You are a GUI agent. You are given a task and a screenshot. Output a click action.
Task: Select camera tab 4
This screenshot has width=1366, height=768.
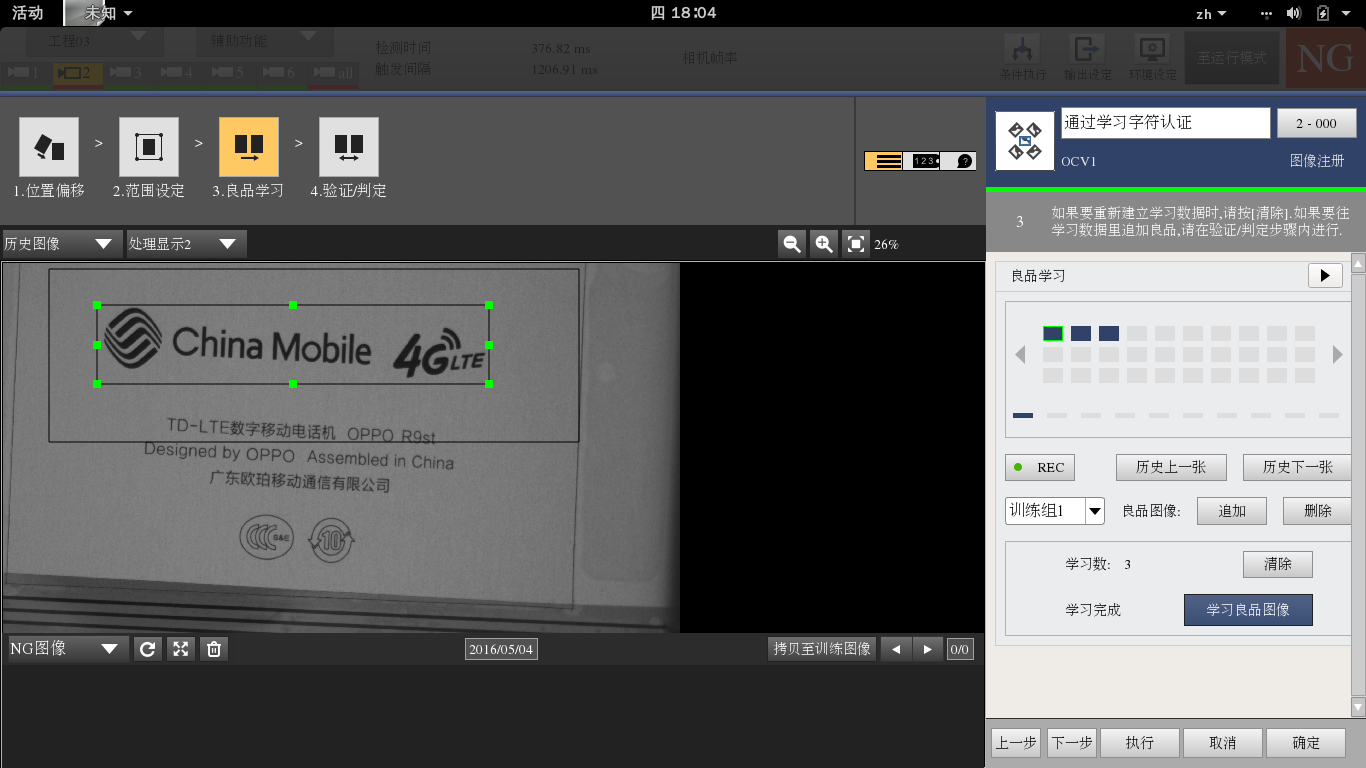179,72
